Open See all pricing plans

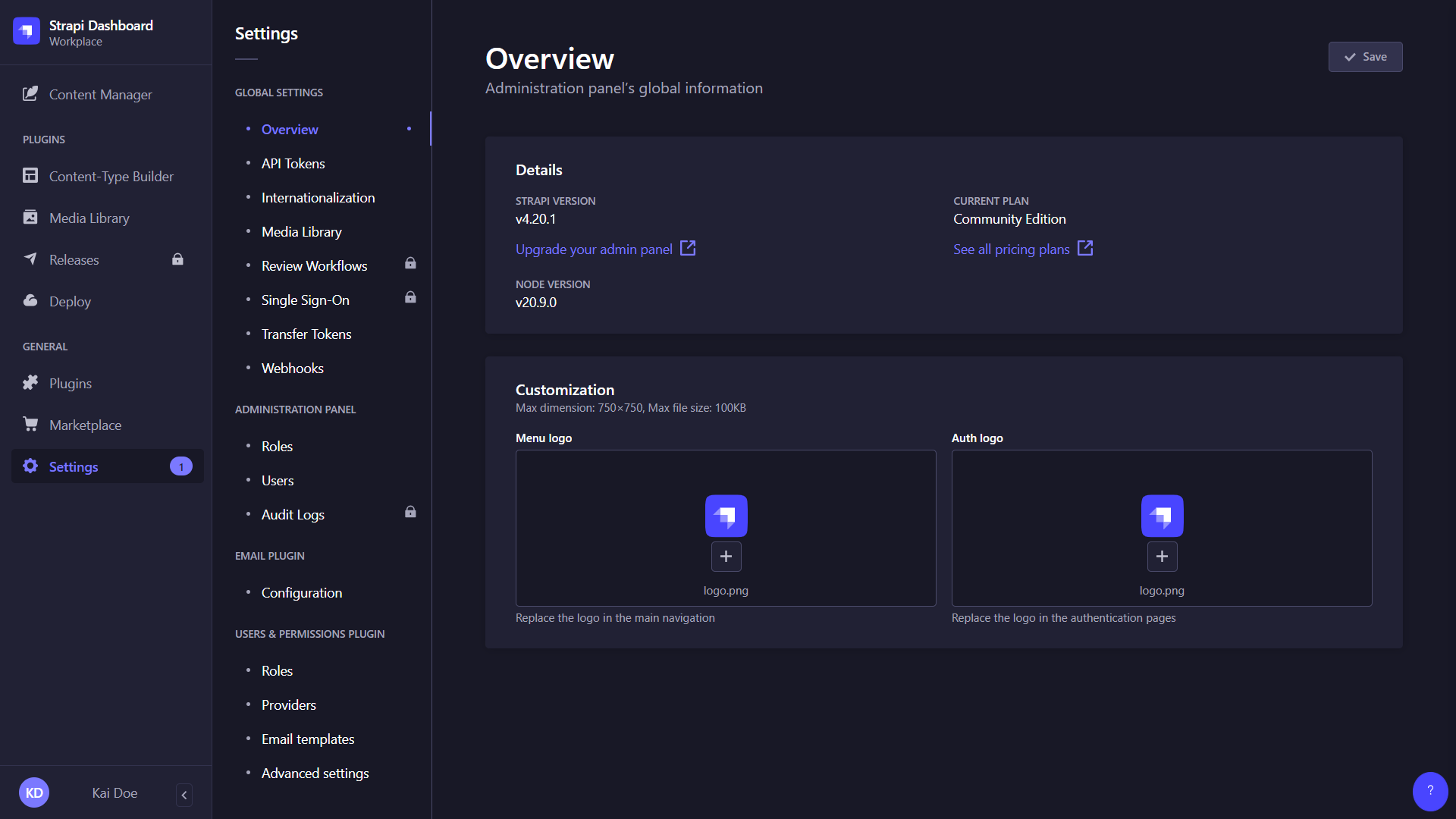point(1011,249)
